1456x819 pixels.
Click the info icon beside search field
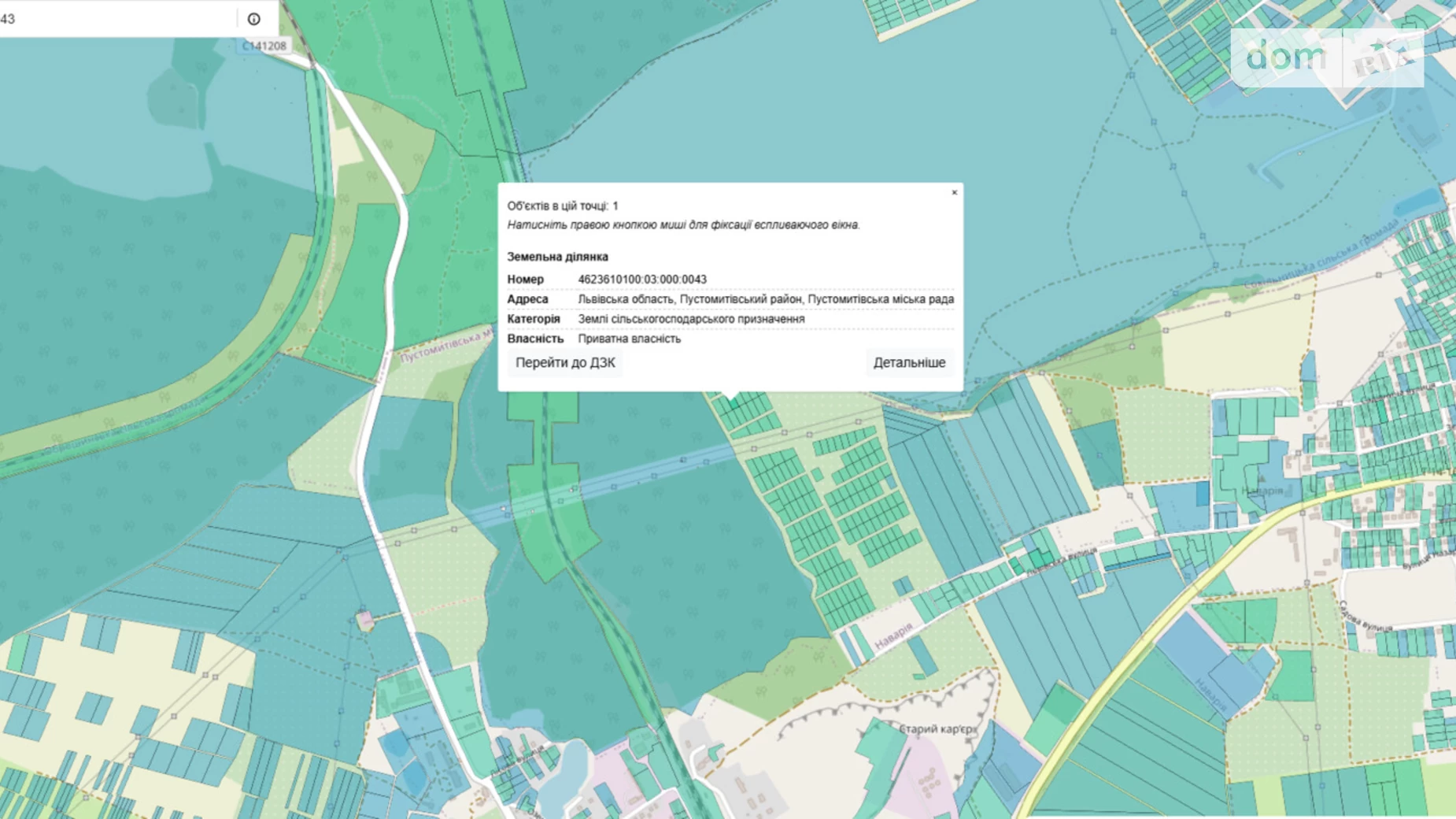point(253,19)
